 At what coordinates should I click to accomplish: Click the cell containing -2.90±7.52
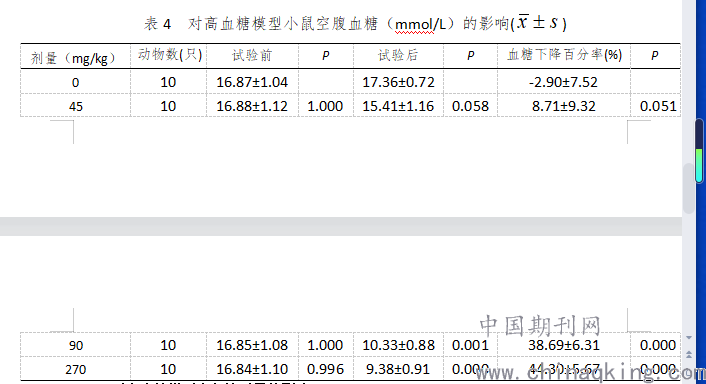pos(564,82)
